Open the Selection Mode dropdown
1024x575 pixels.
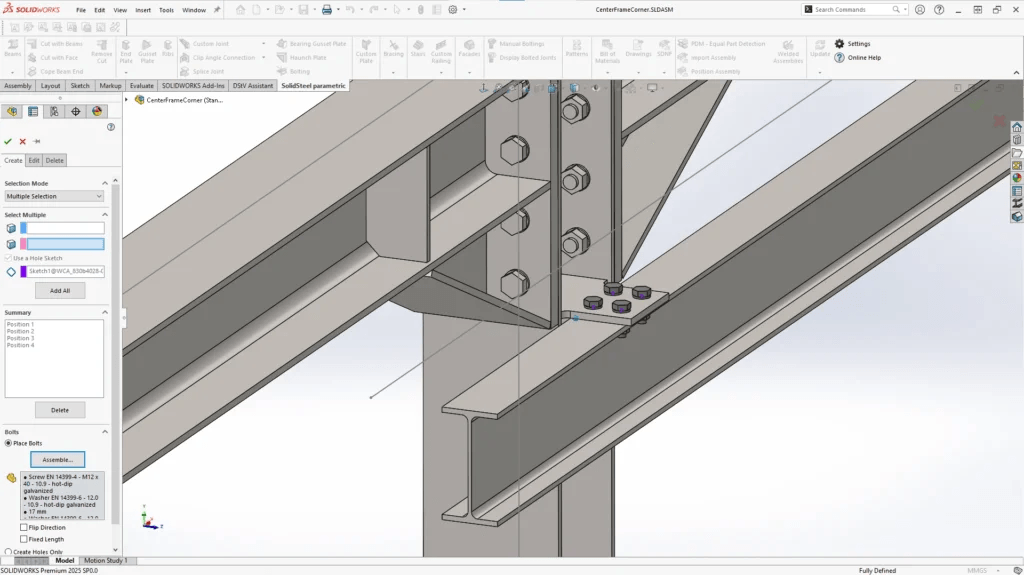(x=54, y=196)
